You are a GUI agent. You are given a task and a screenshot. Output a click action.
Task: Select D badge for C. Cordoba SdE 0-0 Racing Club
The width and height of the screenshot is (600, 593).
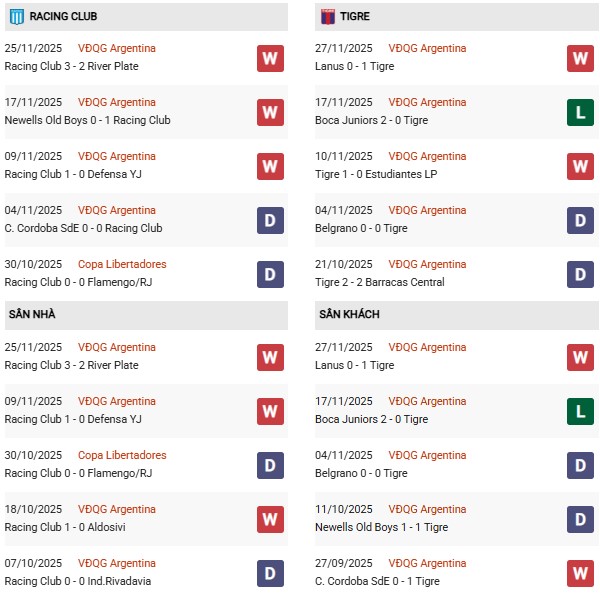tap(270, 220)
